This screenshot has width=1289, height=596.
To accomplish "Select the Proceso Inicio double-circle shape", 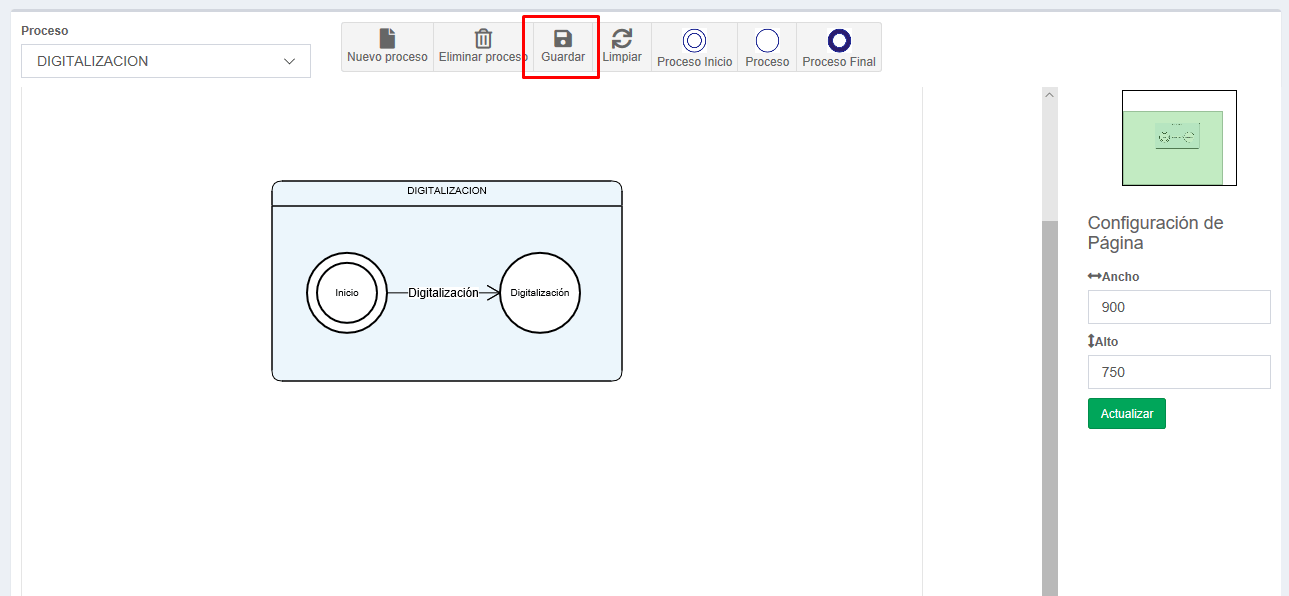I will 694,40.
